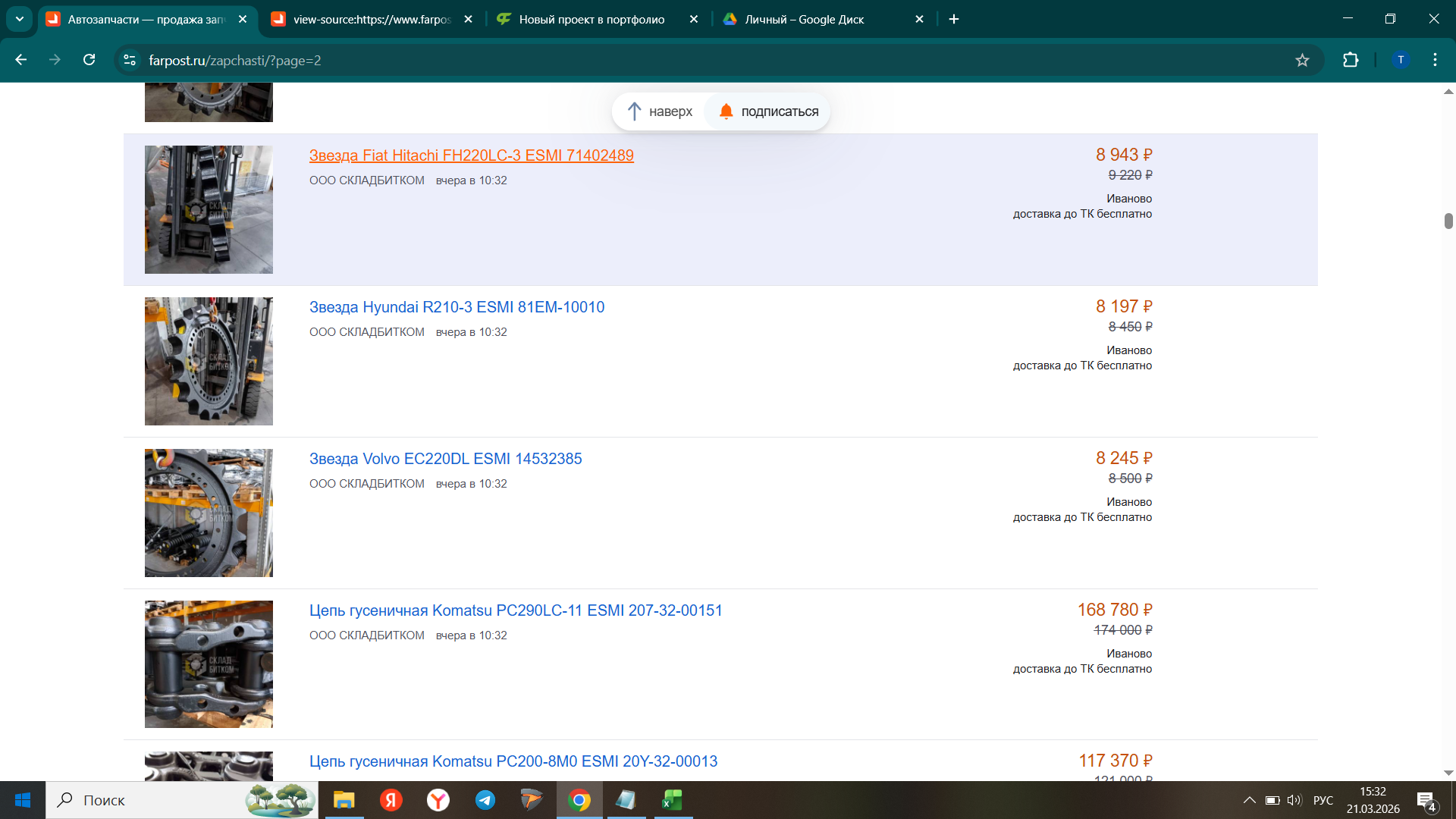Click the 8 245 ₽ price
The width and height of the screenshot is (1456, 819).
(1123, 458)
